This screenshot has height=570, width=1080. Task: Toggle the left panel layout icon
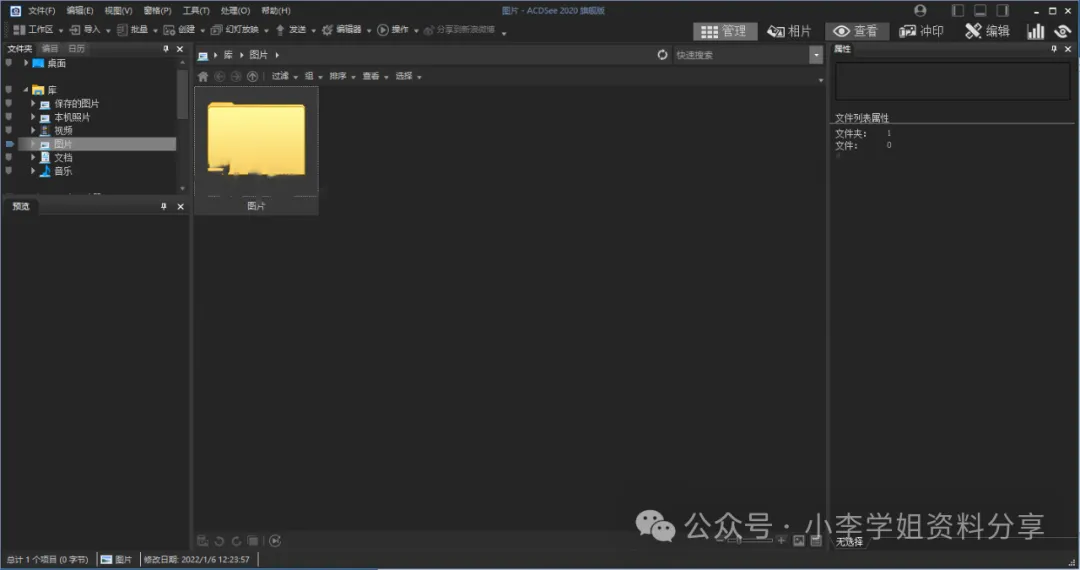tap(957, 10)
